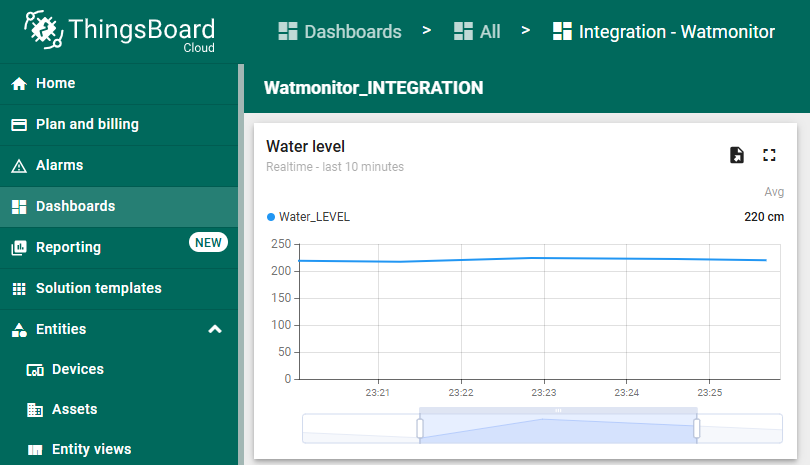Collapse the Entities section chevron
The image size is (810, 465).
click(214, 329)
